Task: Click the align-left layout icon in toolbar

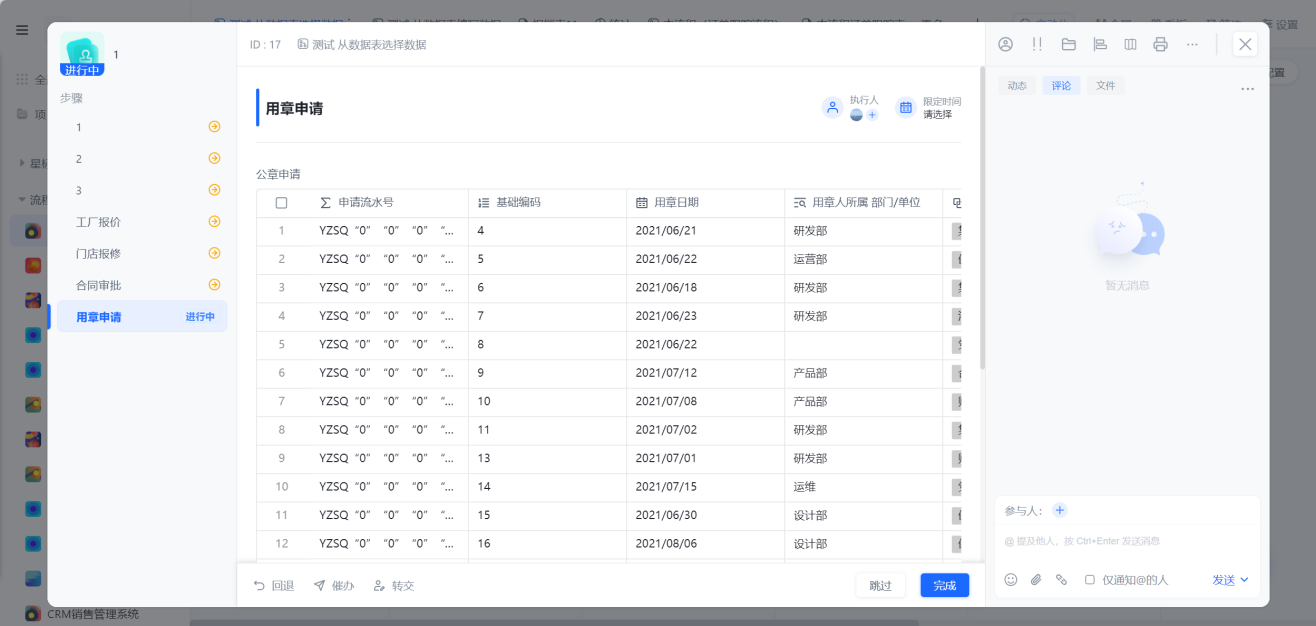Action: point(1100,44)
